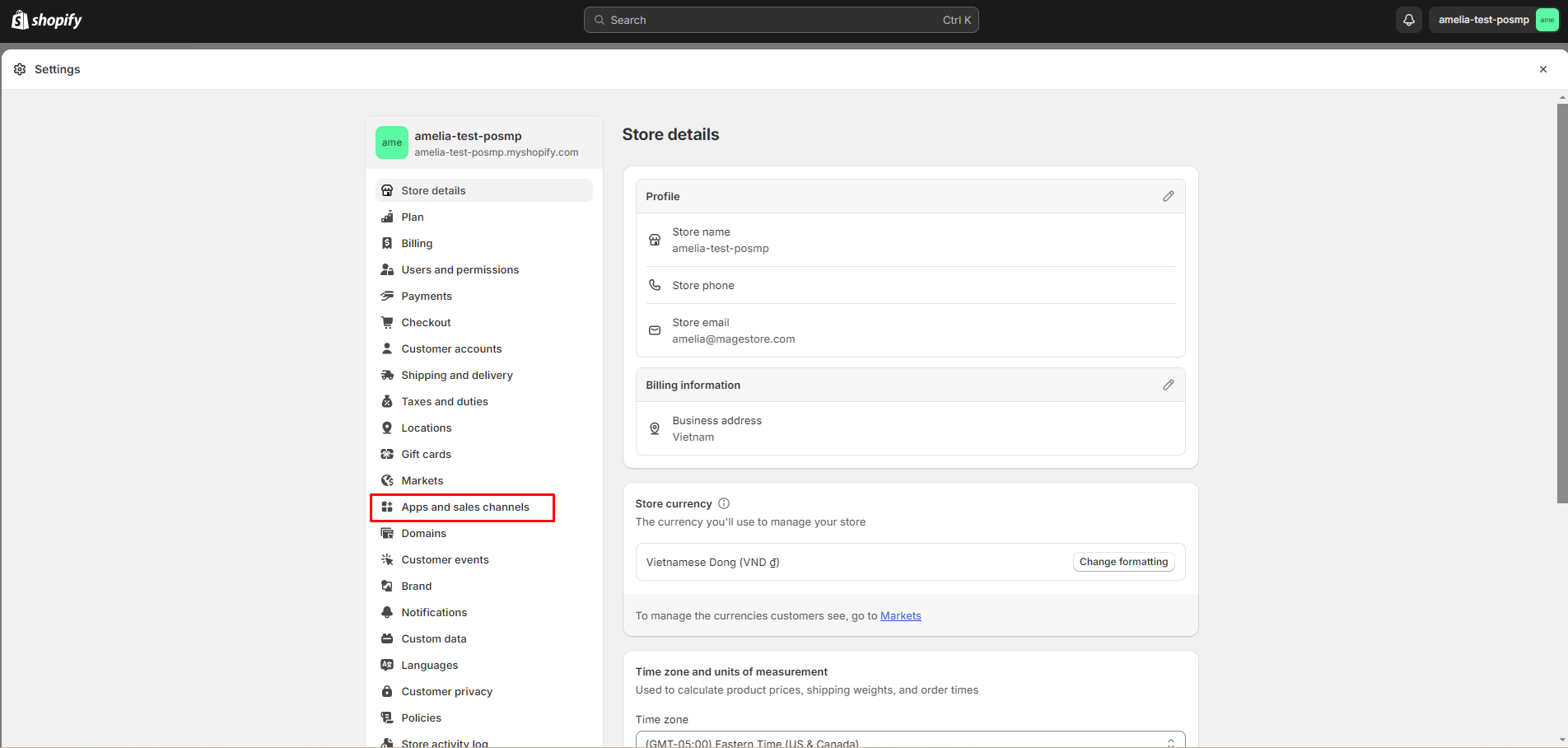The image size is (1568, 748).
Task: Click the pencil icon on Billing information
Action: tap(1168, 385)
